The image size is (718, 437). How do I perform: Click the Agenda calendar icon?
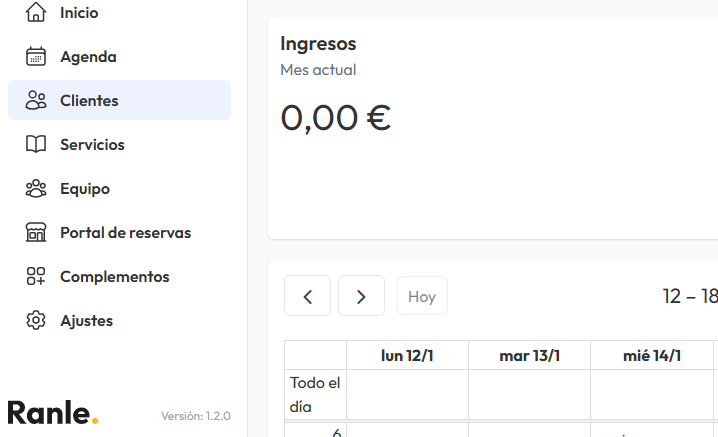(x=36, y=57)
